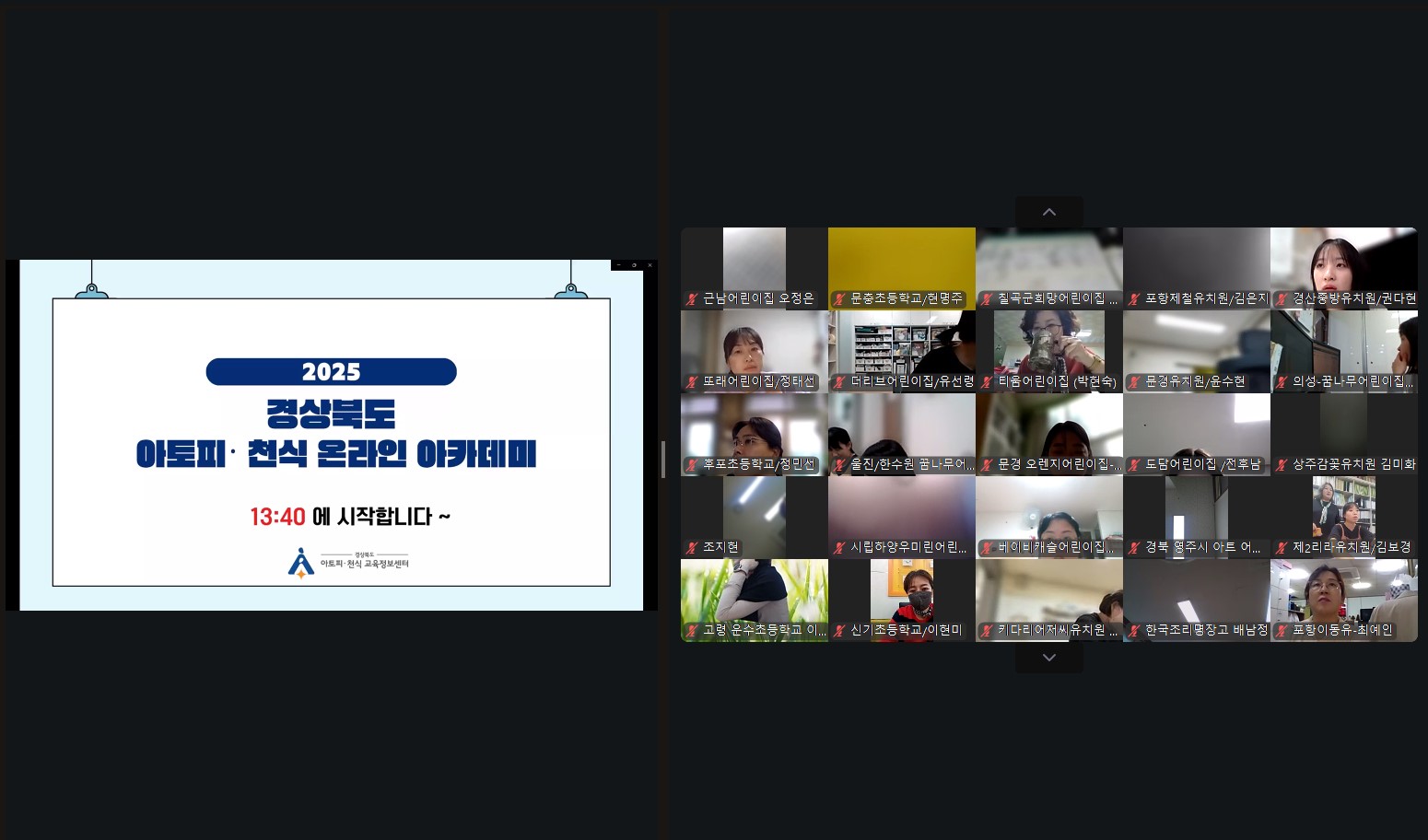
Task: Click the 경산중방유치원/권다현 name label
Action: tap(1353, 298)
